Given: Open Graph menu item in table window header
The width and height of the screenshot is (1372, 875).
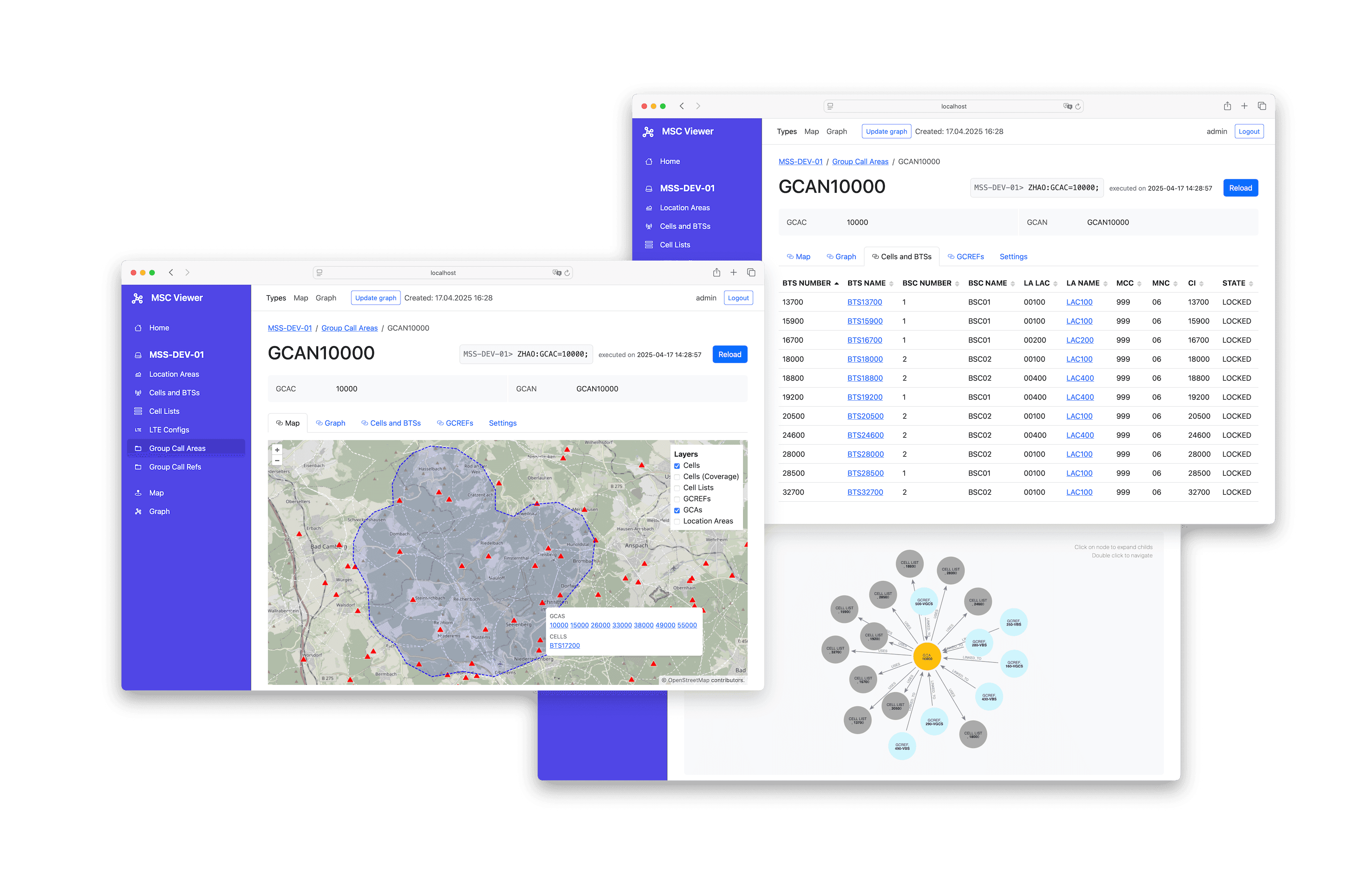Looking at the screenshot, I should 837,132.
